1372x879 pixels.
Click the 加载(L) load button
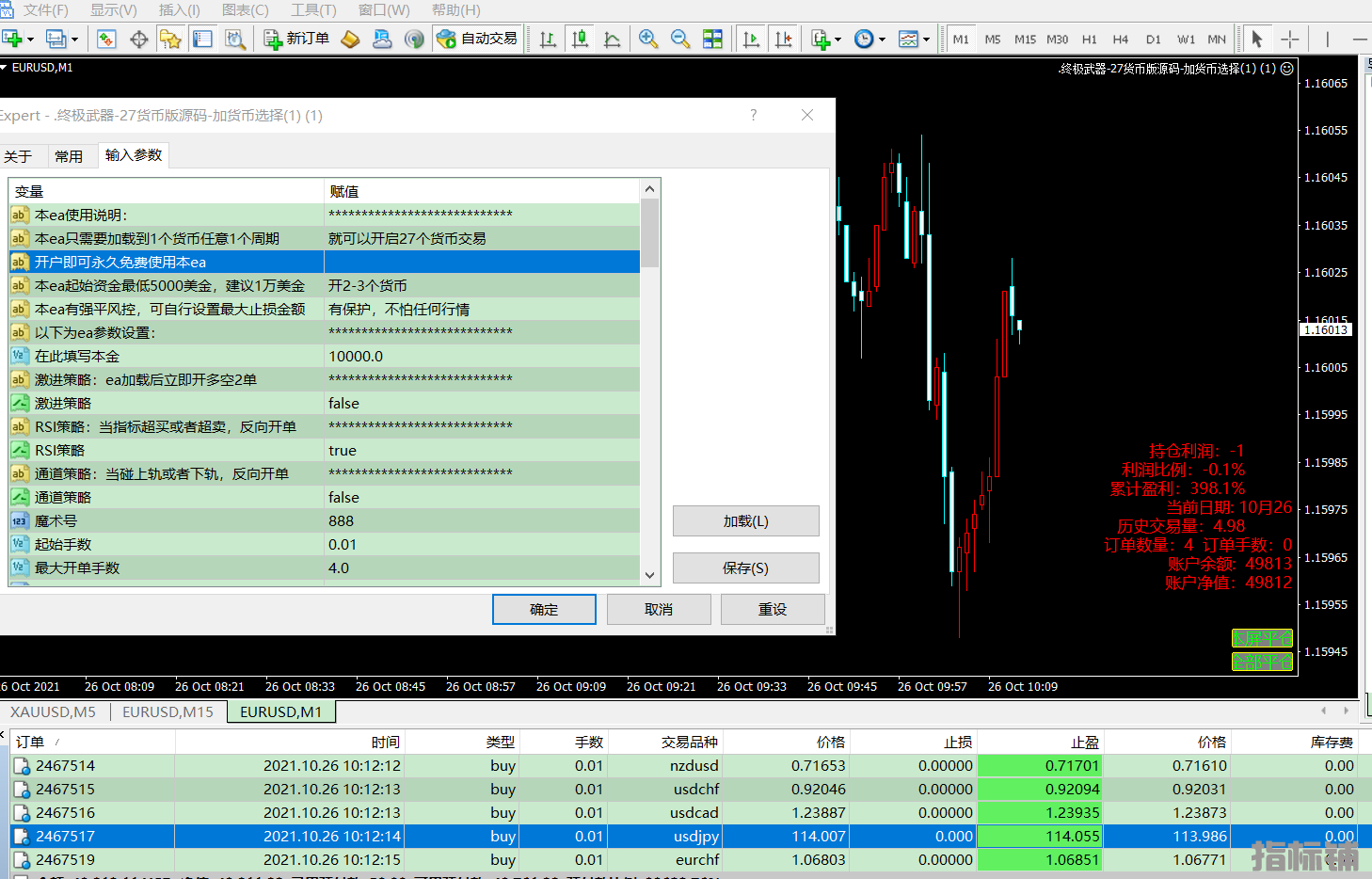[746, 520]
